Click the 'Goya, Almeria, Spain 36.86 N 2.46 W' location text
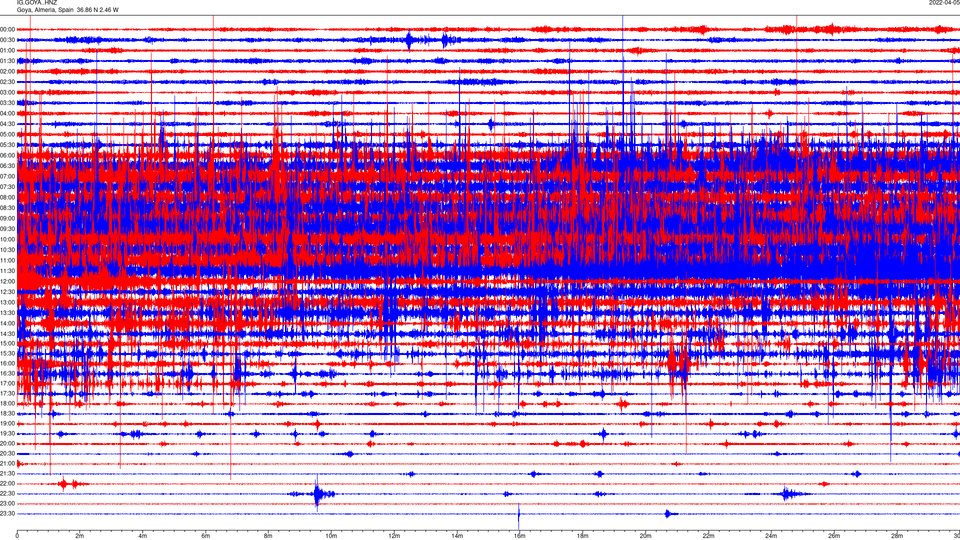 [67, 10]
